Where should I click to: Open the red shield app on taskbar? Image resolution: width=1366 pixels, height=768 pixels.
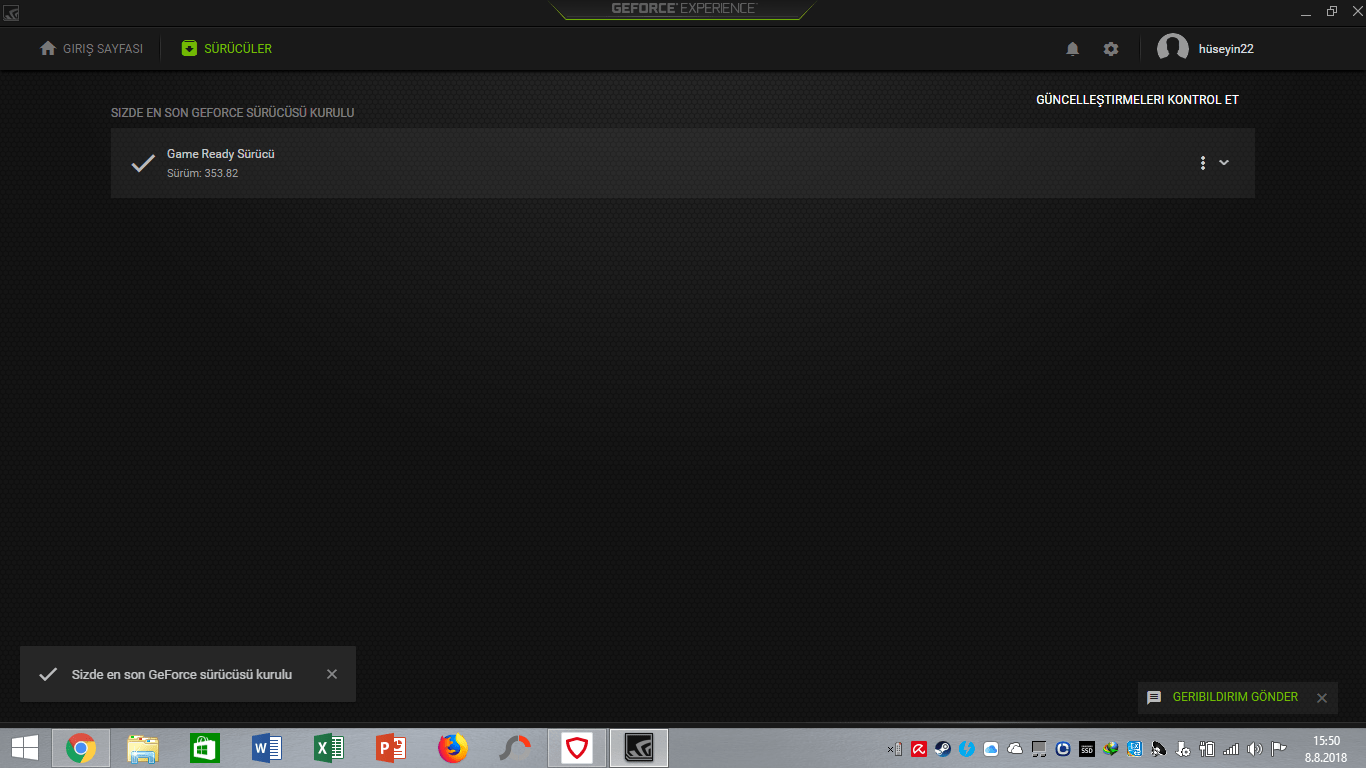coord(577,748)
